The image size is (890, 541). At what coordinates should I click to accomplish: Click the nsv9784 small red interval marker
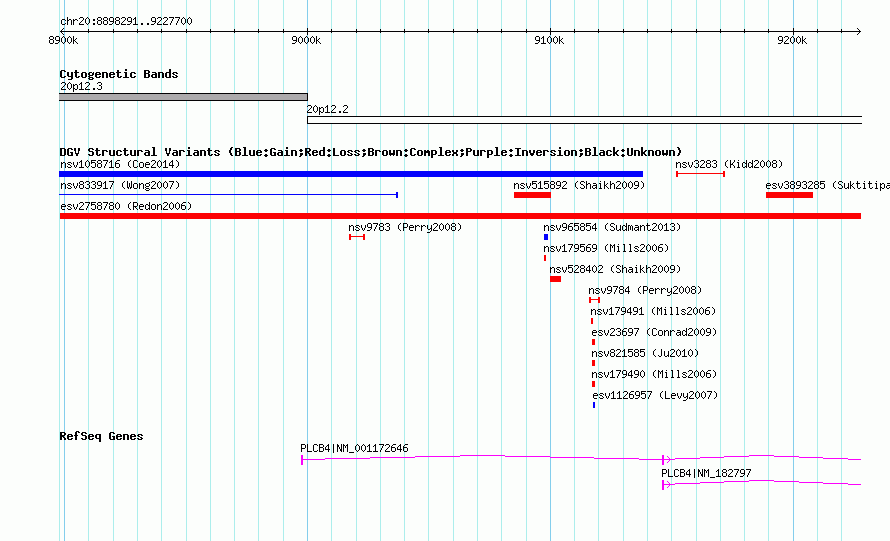(594, 300)
